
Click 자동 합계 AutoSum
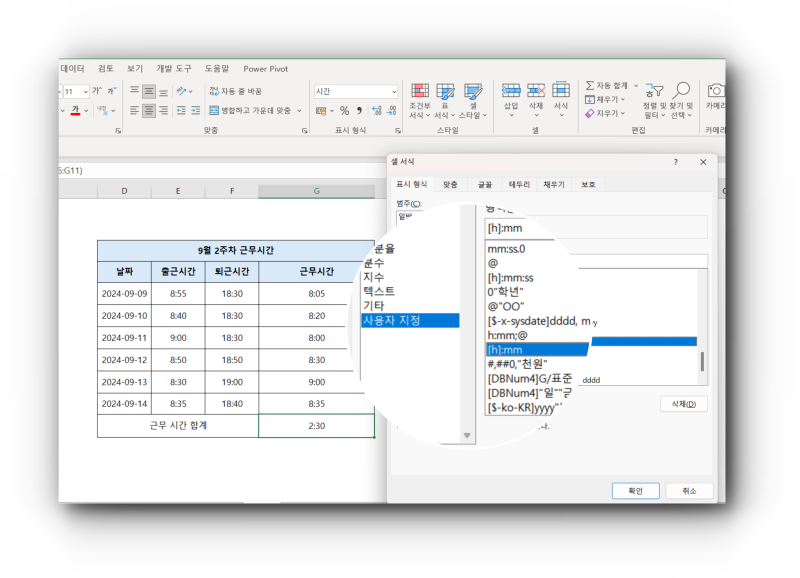606,85
